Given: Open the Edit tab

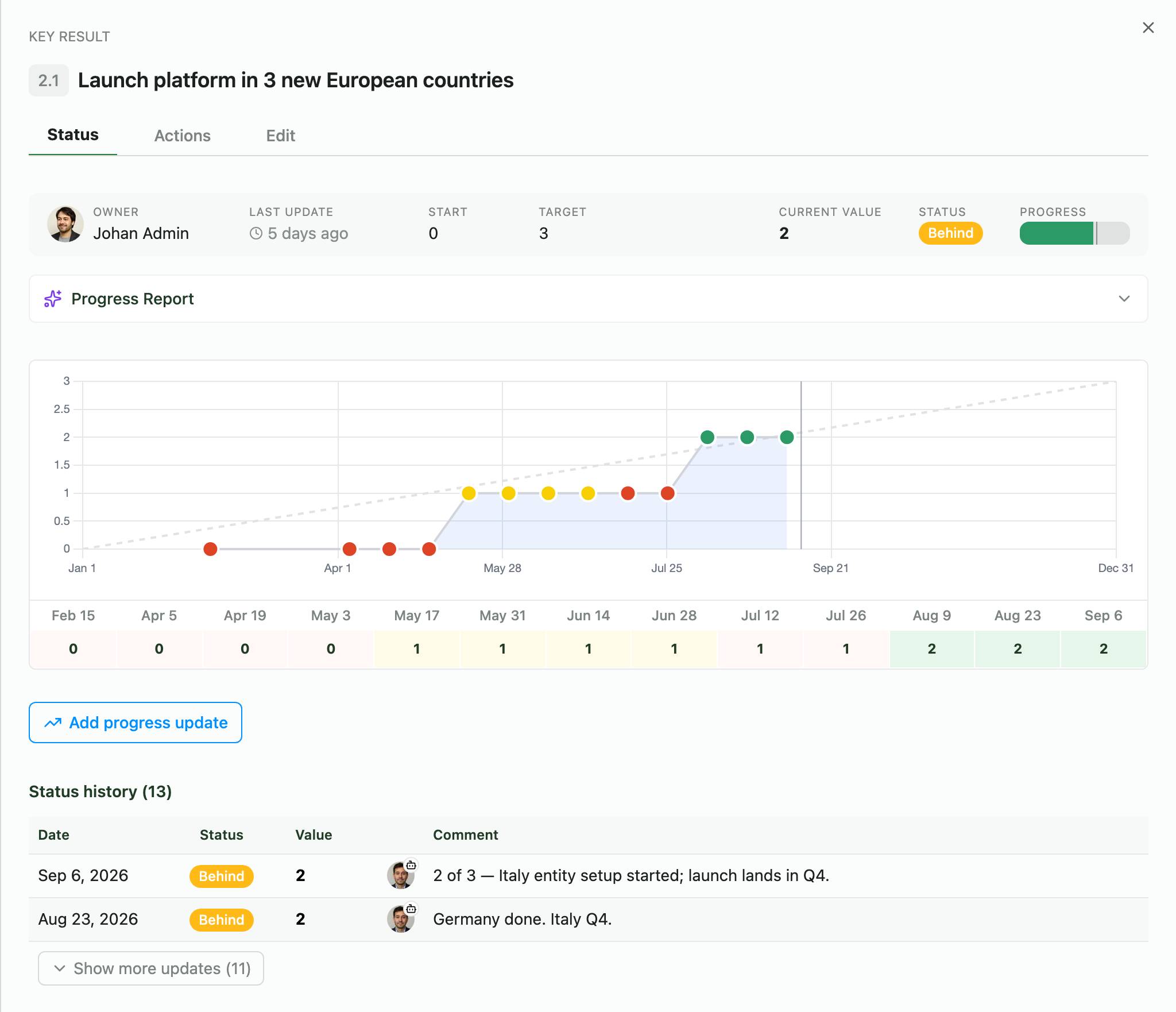Looking at the screenshot, I should (x=280, y=136).
